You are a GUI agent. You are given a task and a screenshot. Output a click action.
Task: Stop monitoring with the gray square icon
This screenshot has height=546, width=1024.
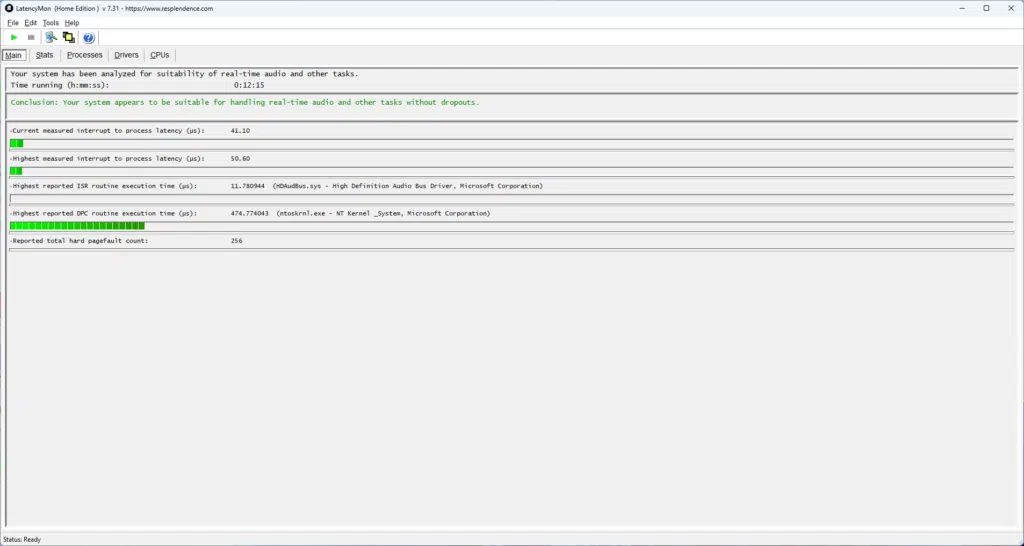point(31,38)
